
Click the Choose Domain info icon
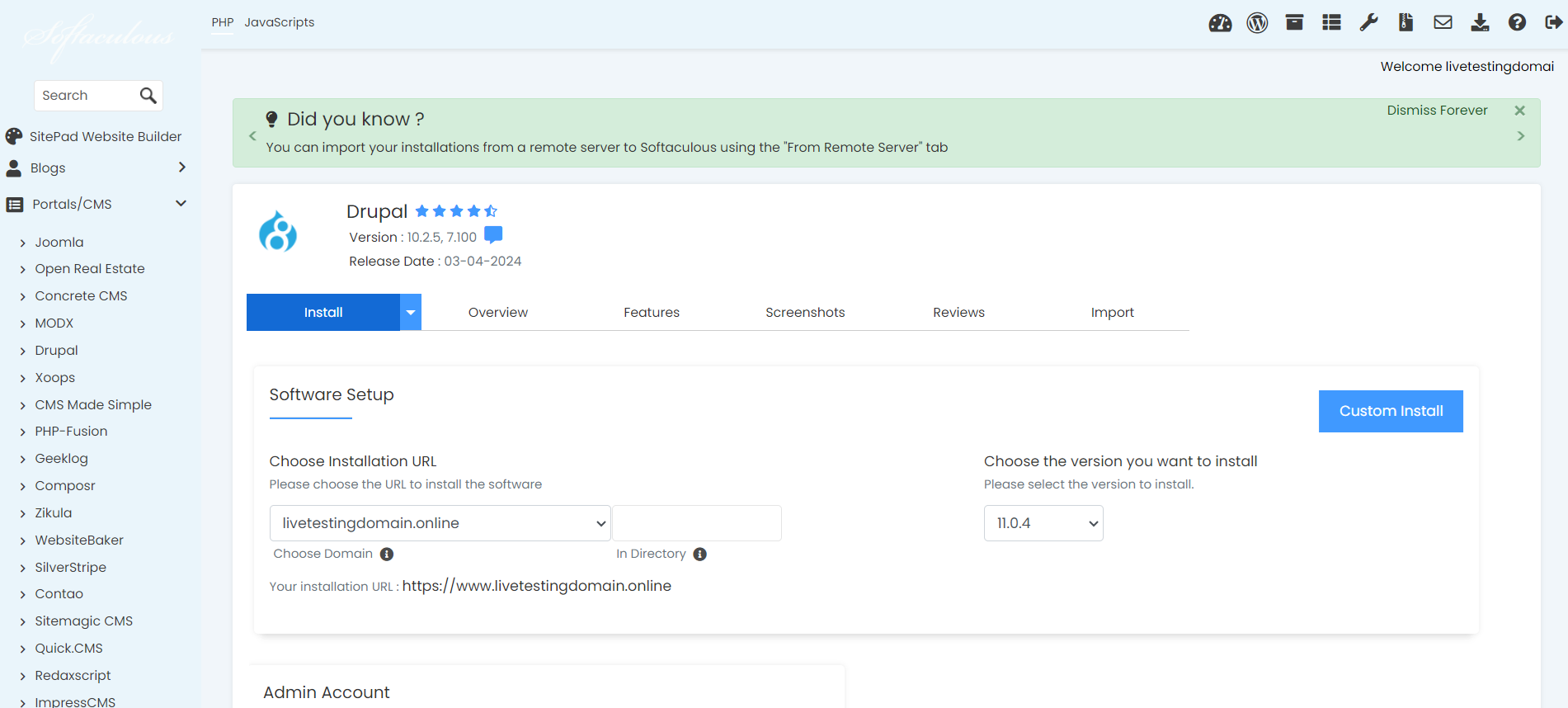pos(387,555)
